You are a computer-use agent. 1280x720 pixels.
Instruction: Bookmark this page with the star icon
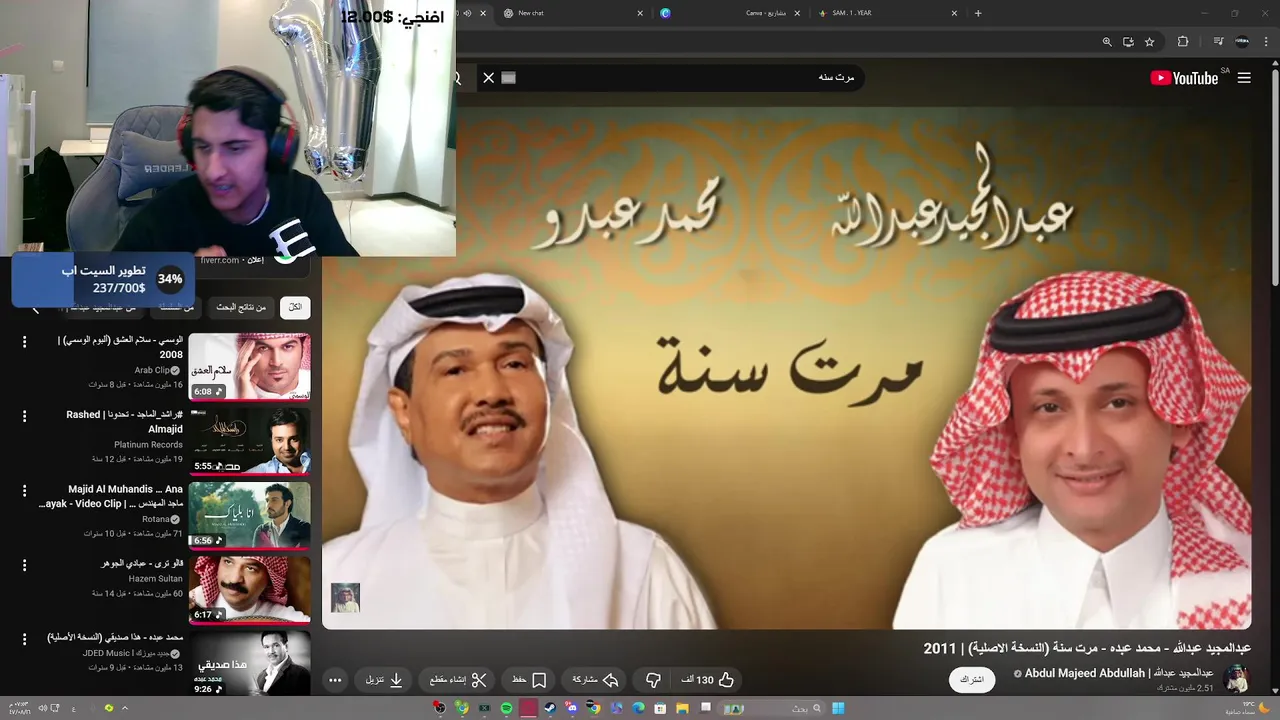coord(1150,42)
